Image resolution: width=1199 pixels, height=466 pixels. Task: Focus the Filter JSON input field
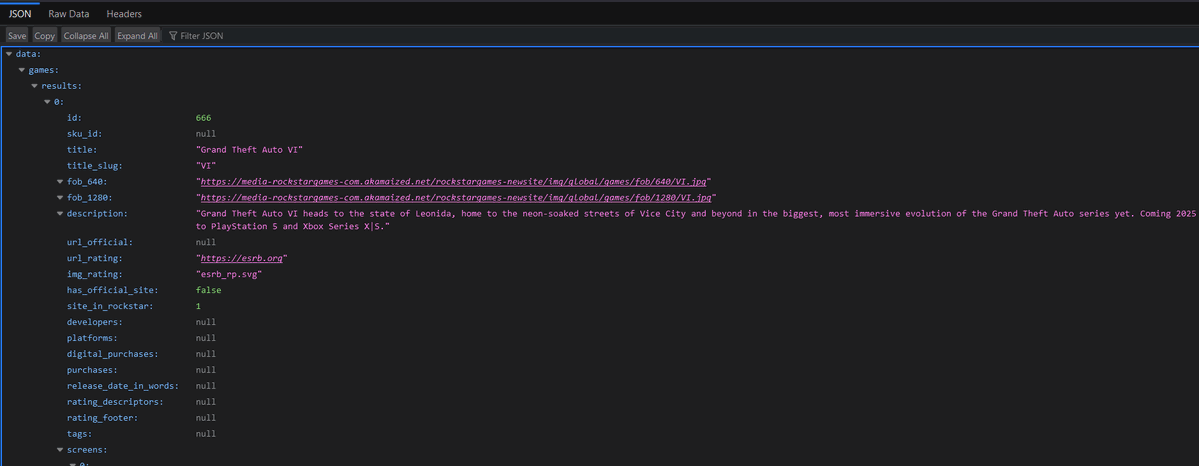(x=202, y=36)
